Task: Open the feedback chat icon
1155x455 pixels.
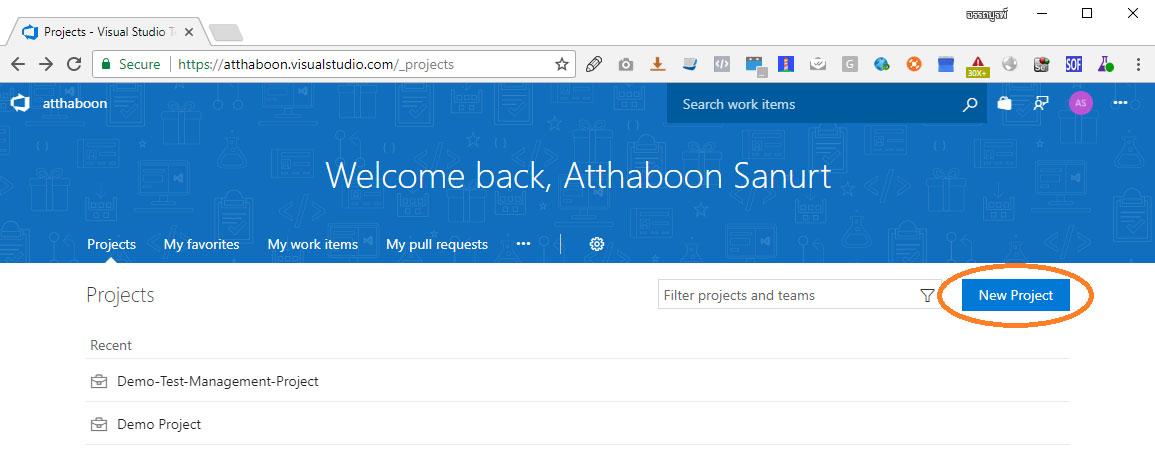Action: 1041,103
